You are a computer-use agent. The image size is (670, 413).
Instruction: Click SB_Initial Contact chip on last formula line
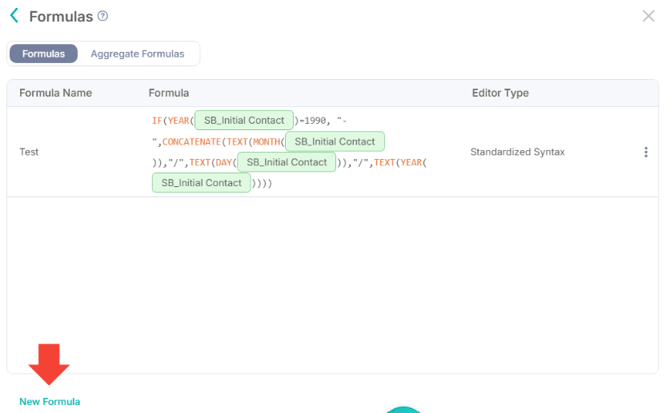[201, 183]
